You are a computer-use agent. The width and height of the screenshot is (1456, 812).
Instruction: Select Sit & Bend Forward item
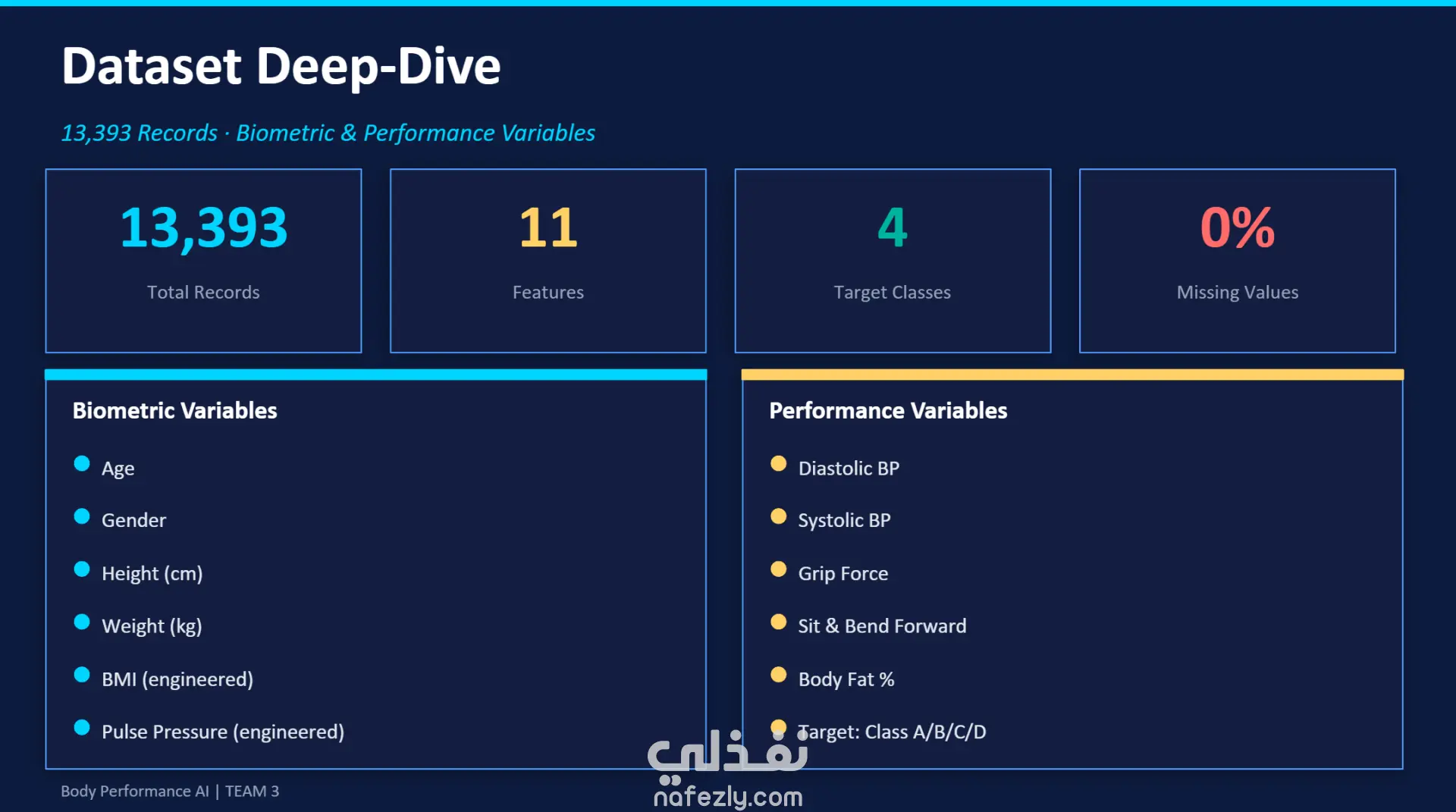tap(882, 626)
